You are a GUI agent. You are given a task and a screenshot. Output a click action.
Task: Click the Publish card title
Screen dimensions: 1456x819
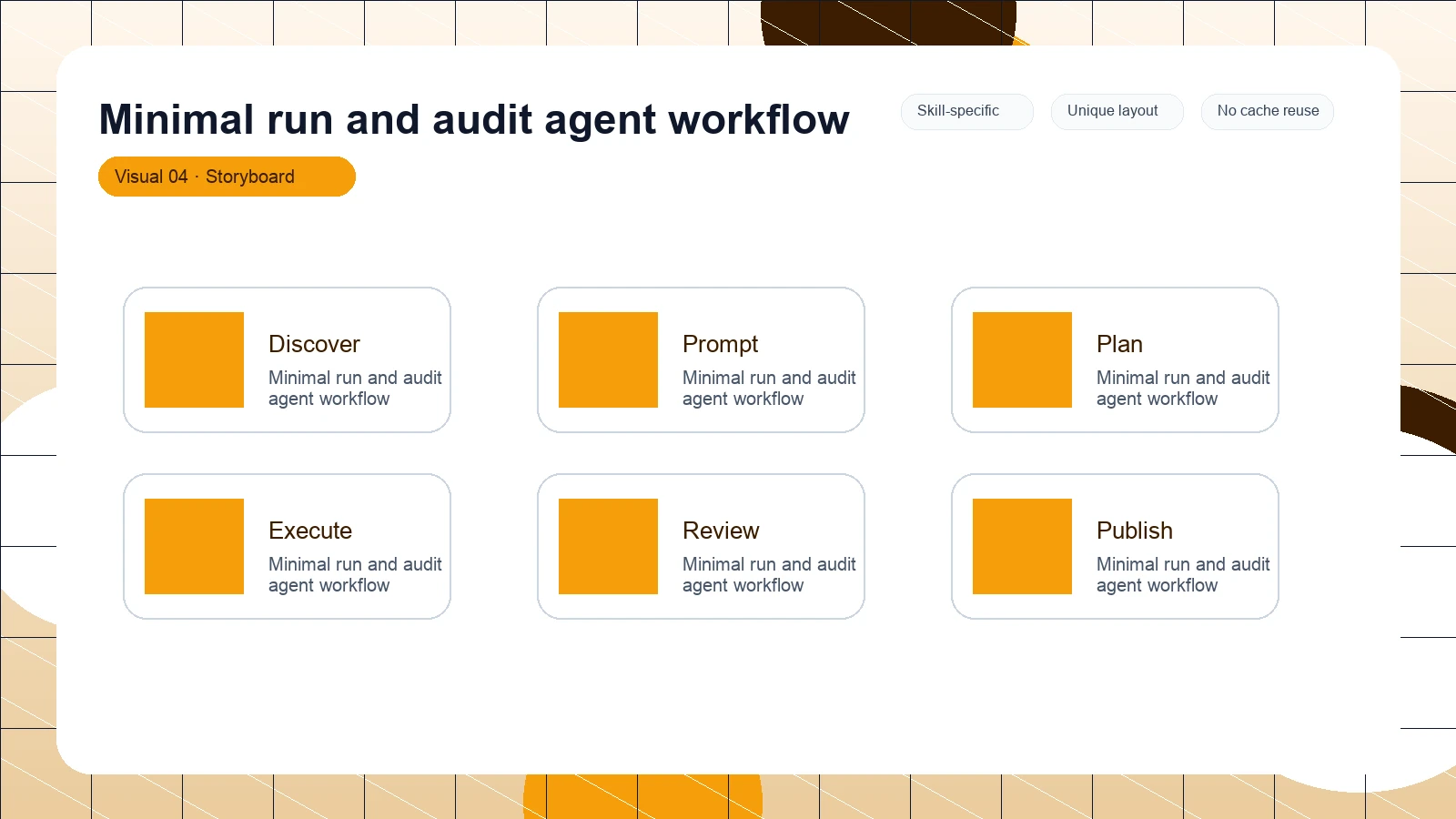coord(1135,531)
